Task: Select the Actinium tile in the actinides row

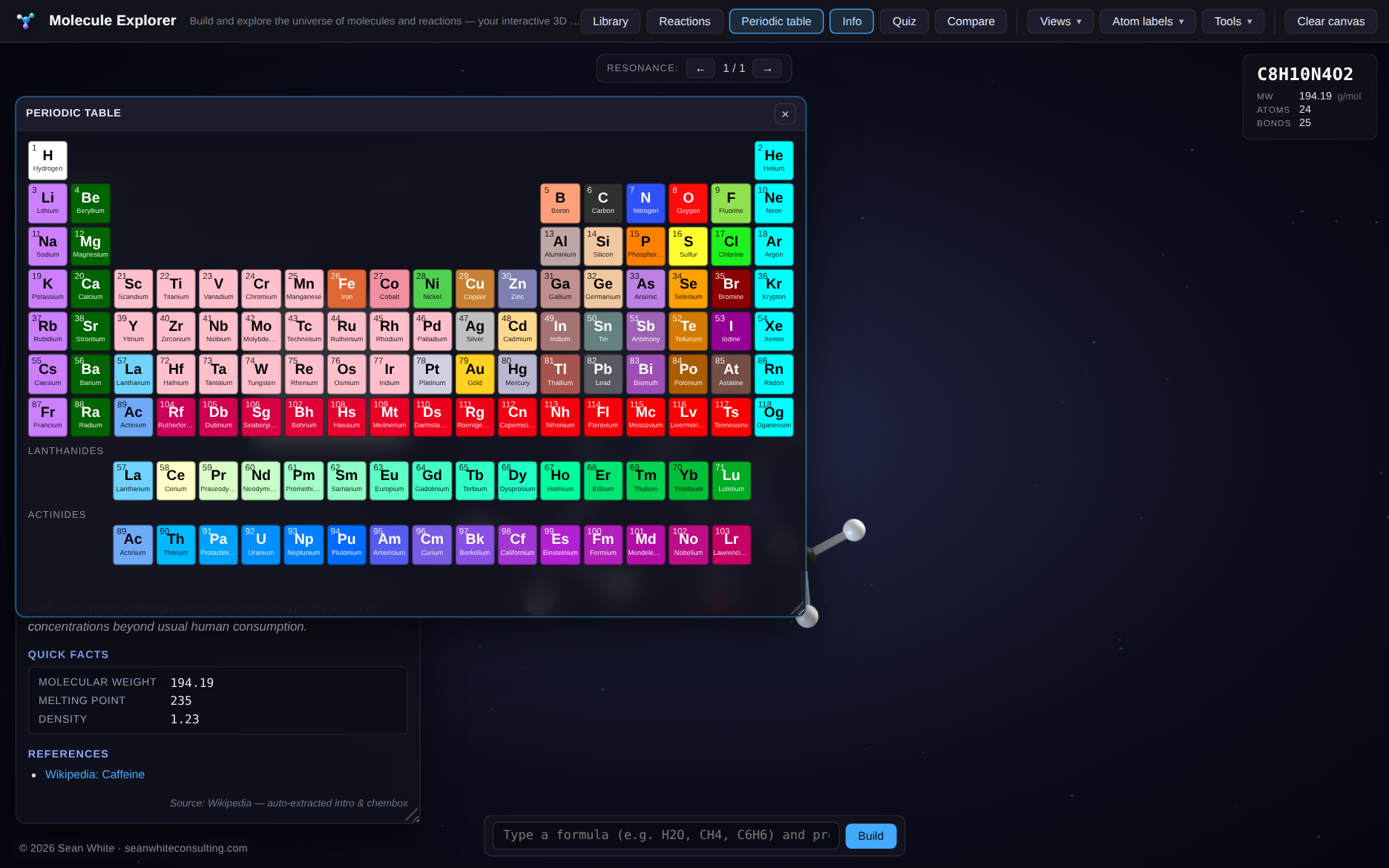Action: (133, 545)
